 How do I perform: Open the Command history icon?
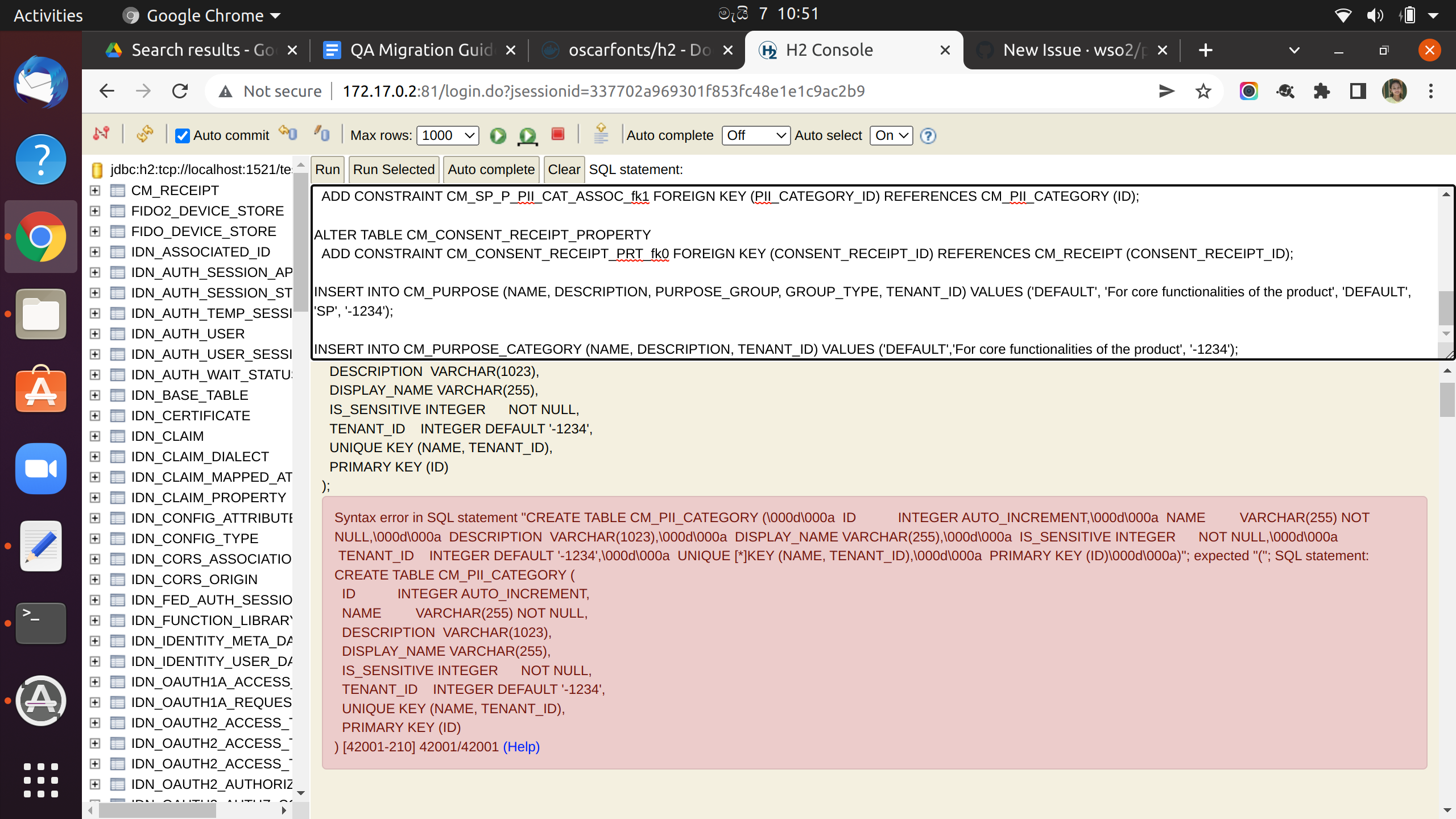tap(601, 135)
